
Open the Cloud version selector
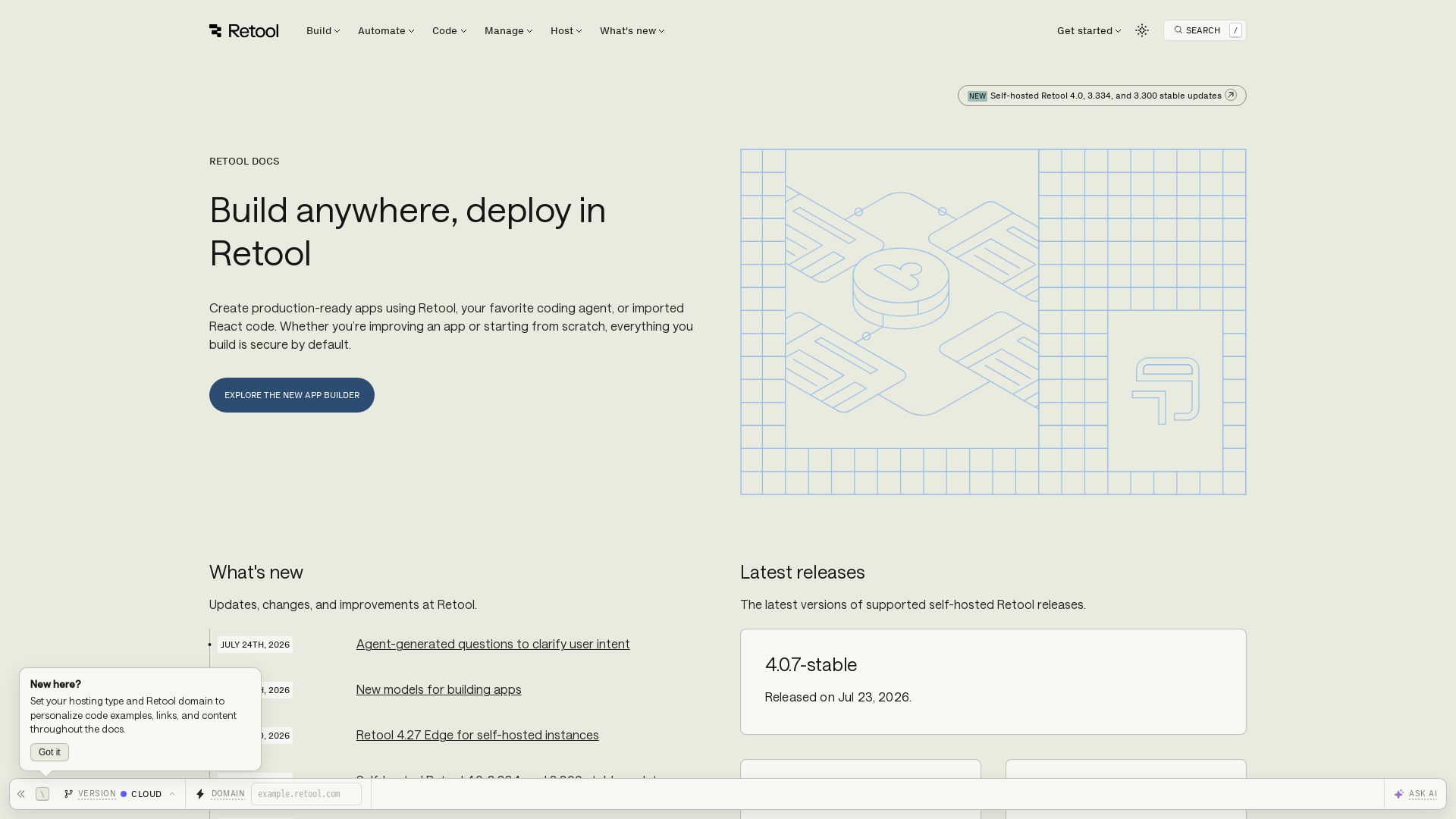point(148,794)
